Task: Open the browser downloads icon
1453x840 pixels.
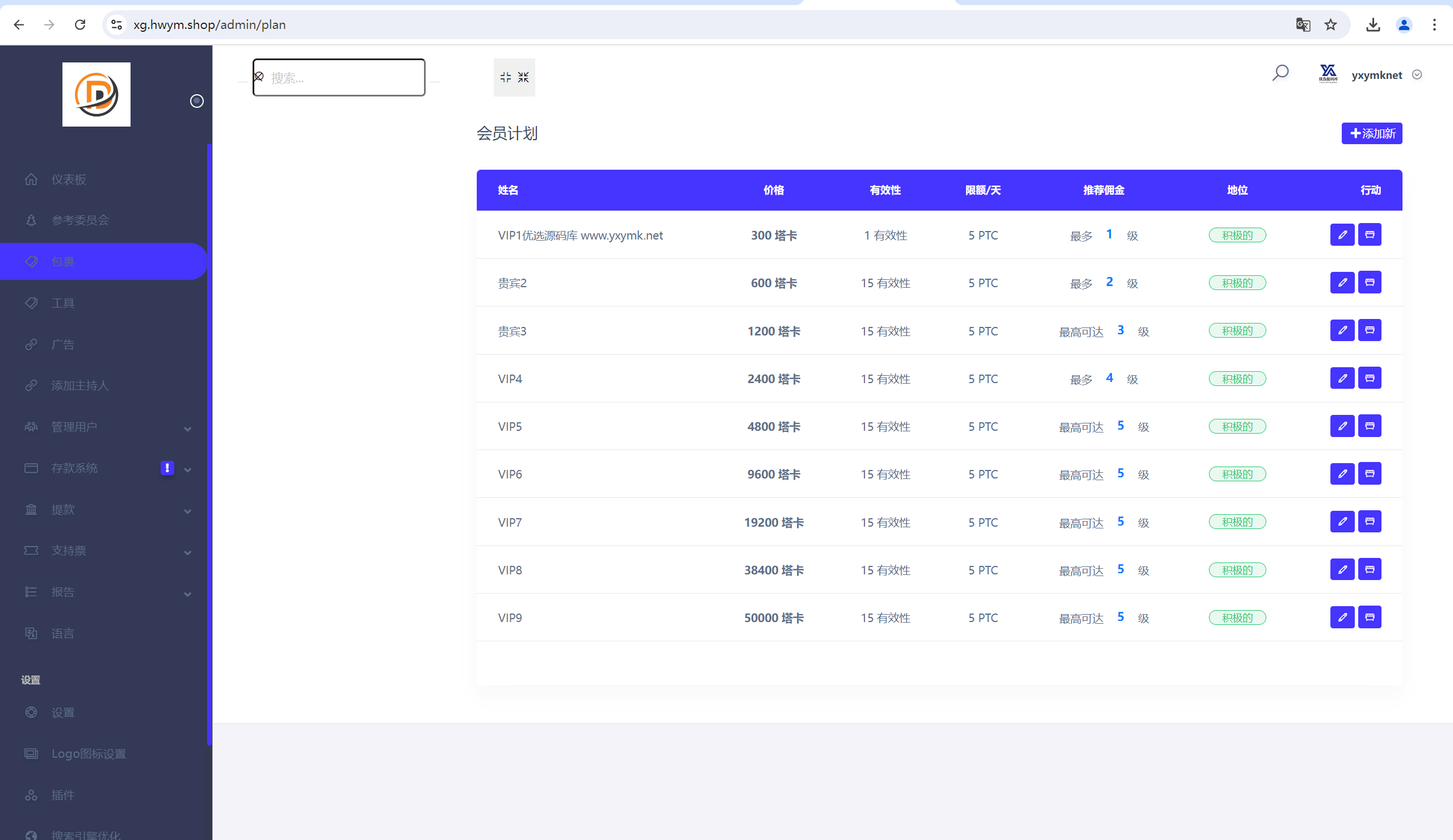Action: click(x=1373, y=25)
